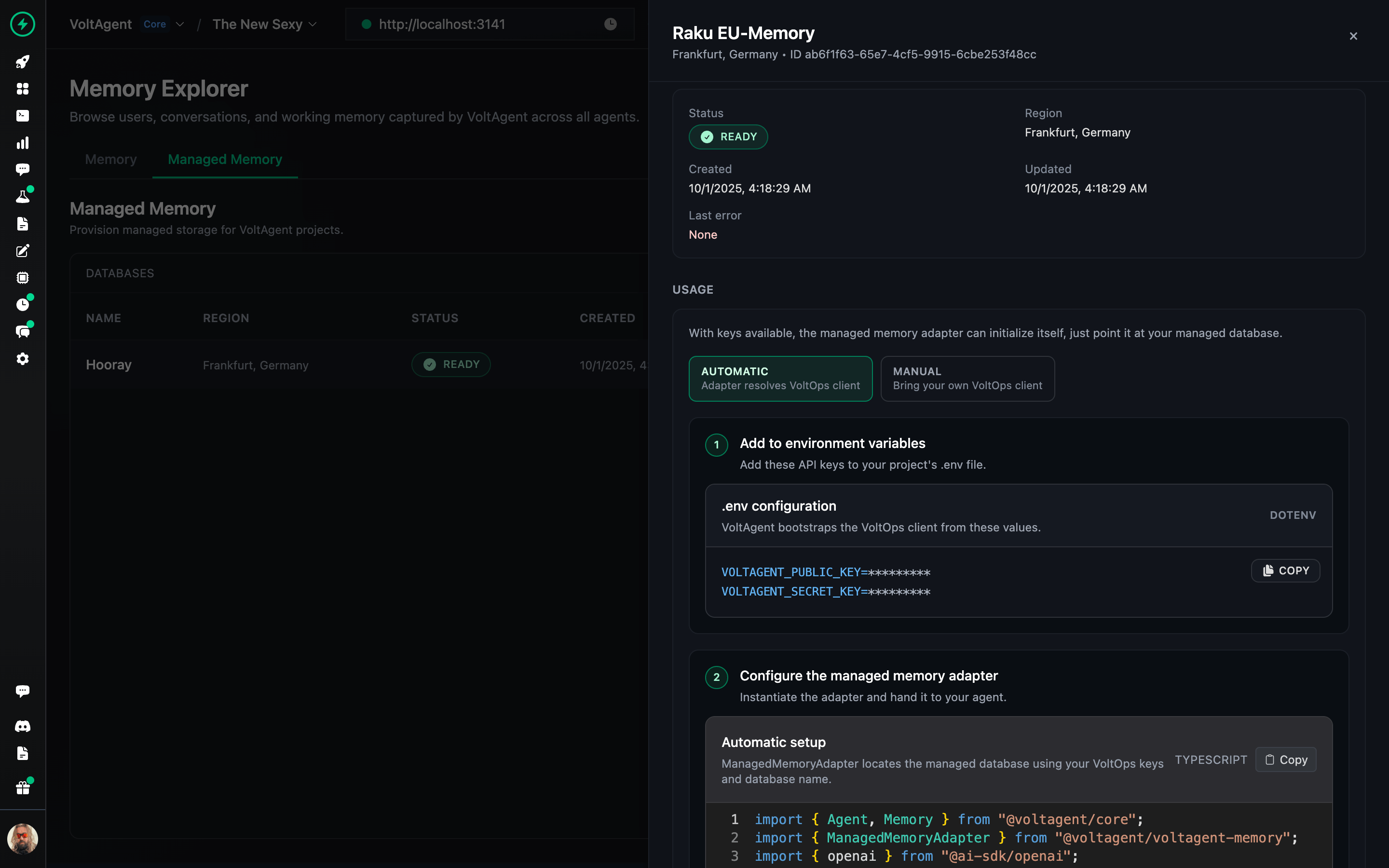This screenshot has width=1389, height=868.
Task: Click the READY status badge in Hooray row
Action: coord(450,365)
